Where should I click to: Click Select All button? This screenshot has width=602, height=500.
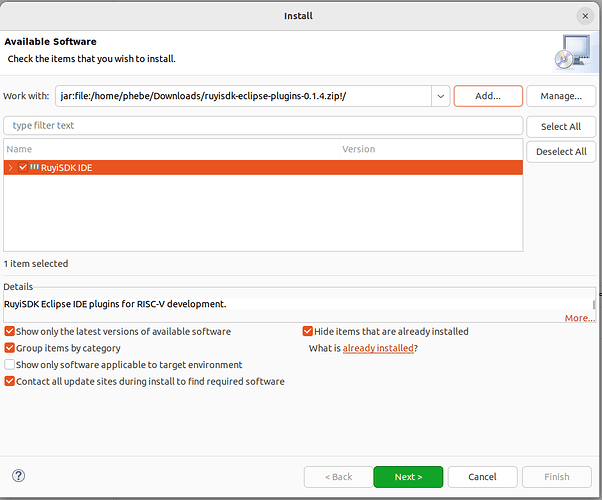coord(561,127)
